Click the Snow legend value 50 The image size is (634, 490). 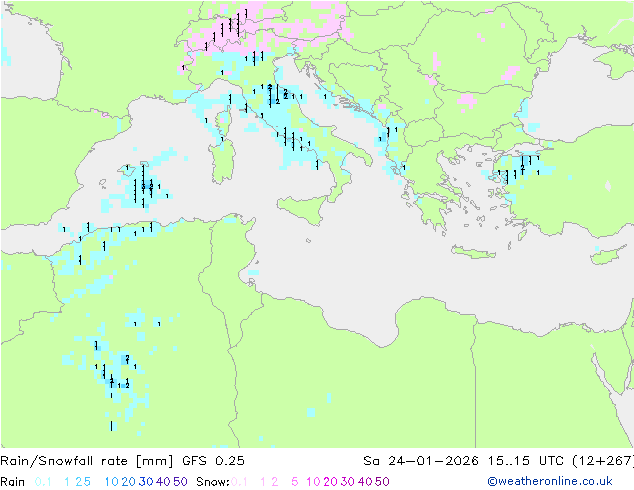pos(382,482)
